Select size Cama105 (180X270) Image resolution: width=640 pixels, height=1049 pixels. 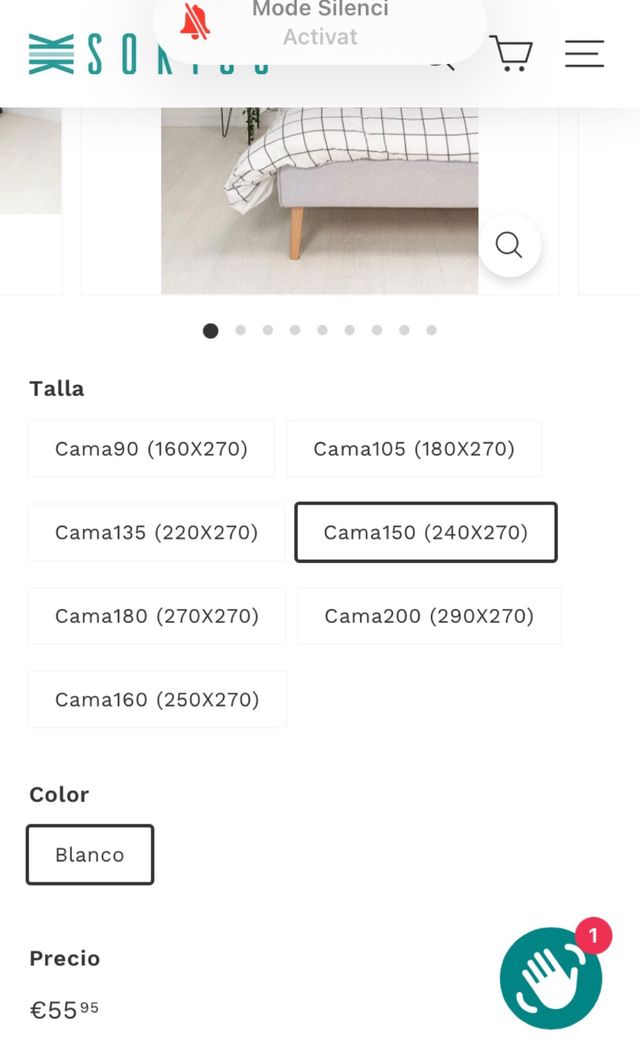tap(414, 449)
